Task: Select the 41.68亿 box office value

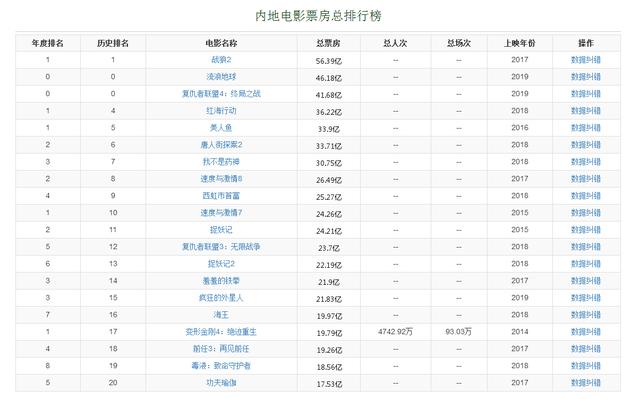Action: pos(329,95)
